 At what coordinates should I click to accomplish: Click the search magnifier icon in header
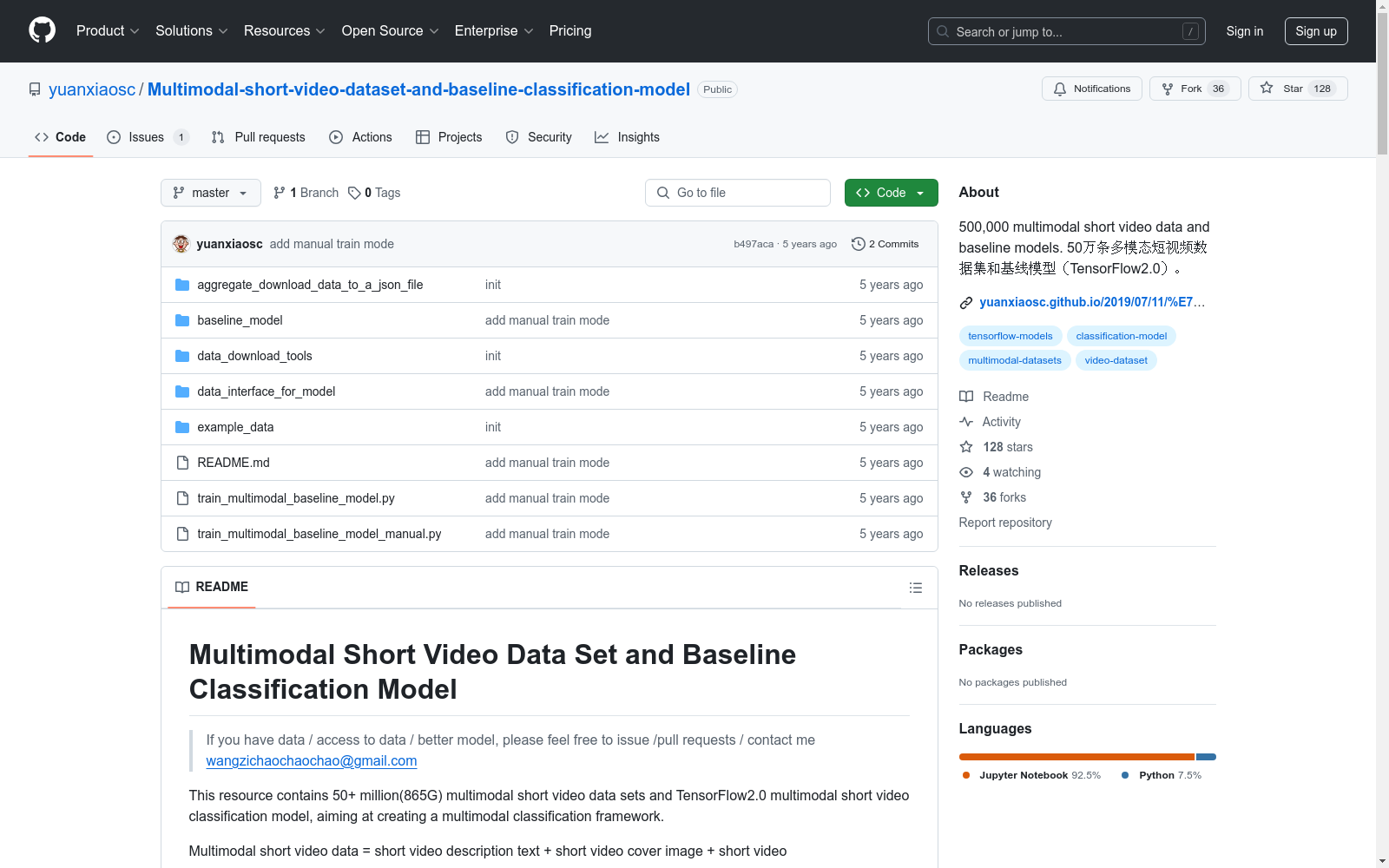tap(943, 31)
